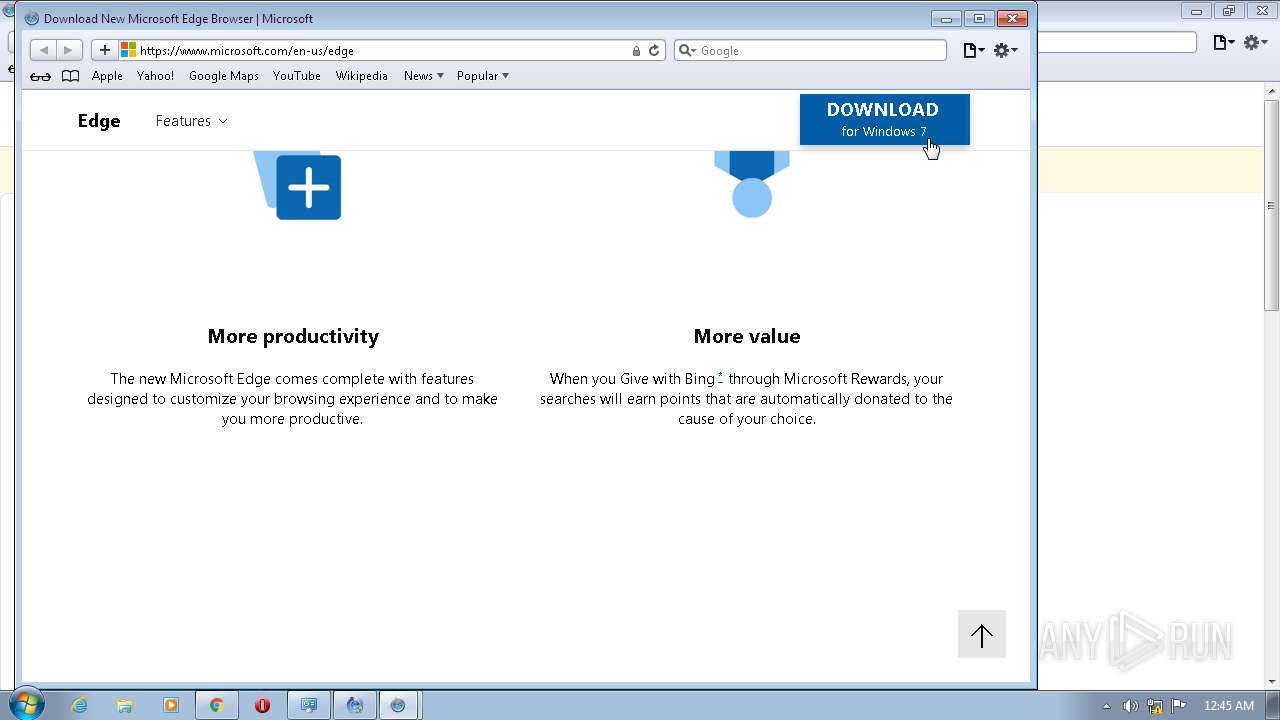1280x720 pixels.
Task: Go forward using Safari's forward arrow
Action: [x=68, y=50]
